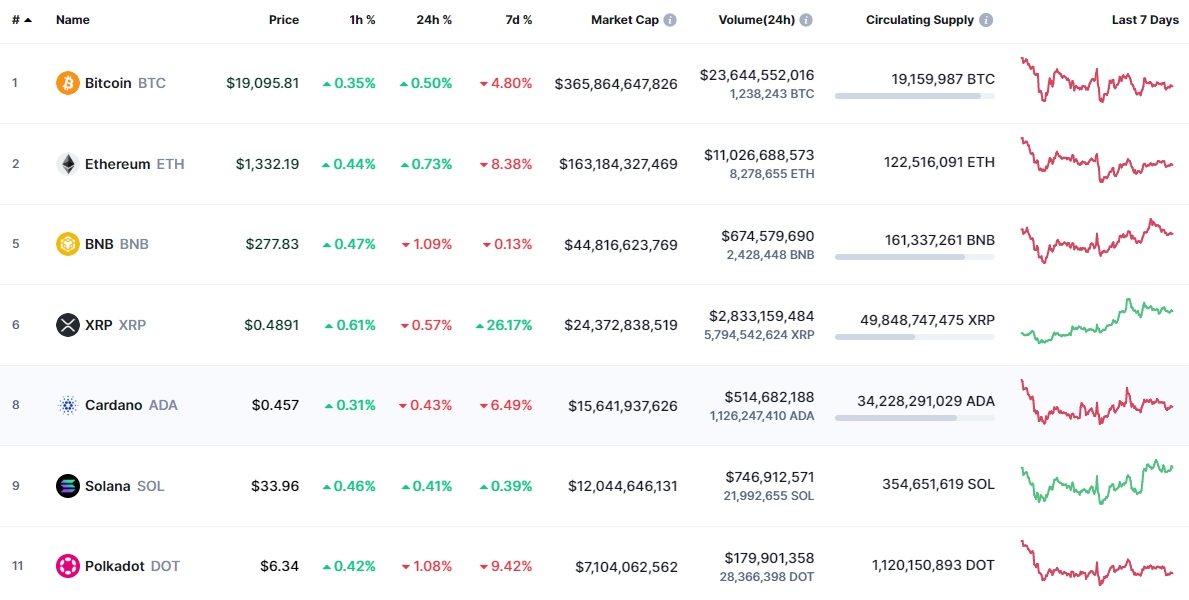Click Solana's market cap $12,044,646,131

[623, 486]
